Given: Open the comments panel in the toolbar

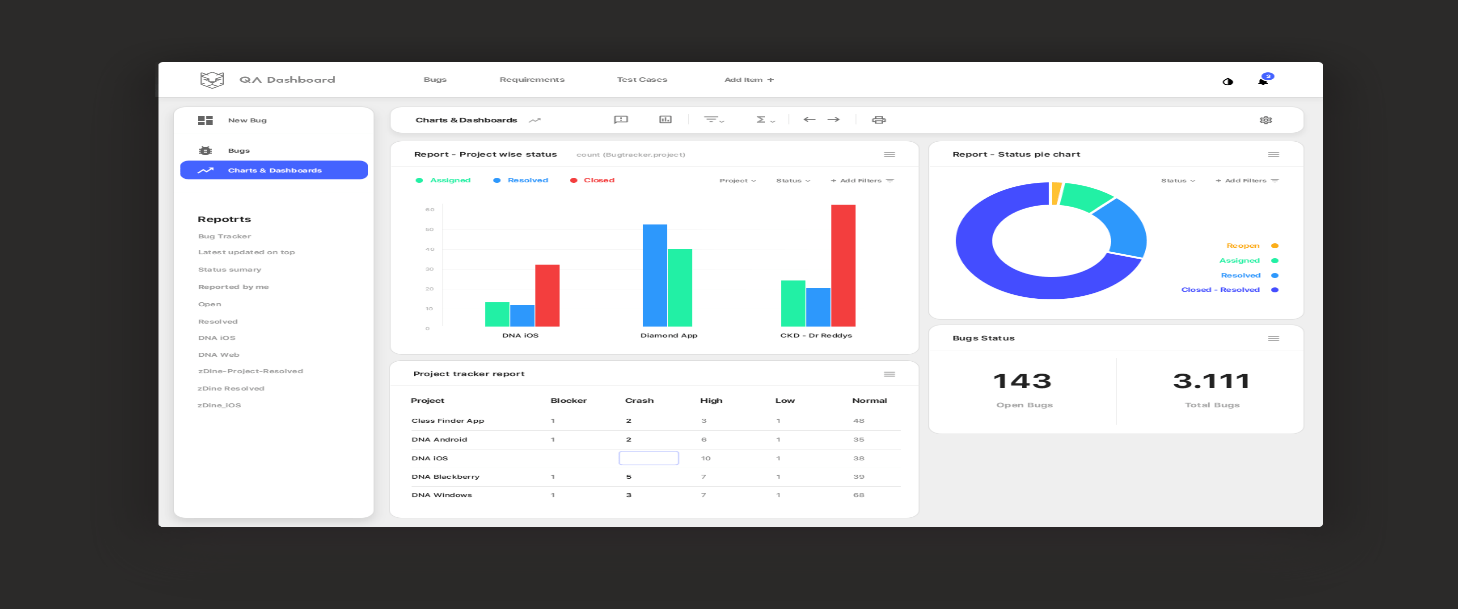Looking at the screenshot, I should [621, 119].
